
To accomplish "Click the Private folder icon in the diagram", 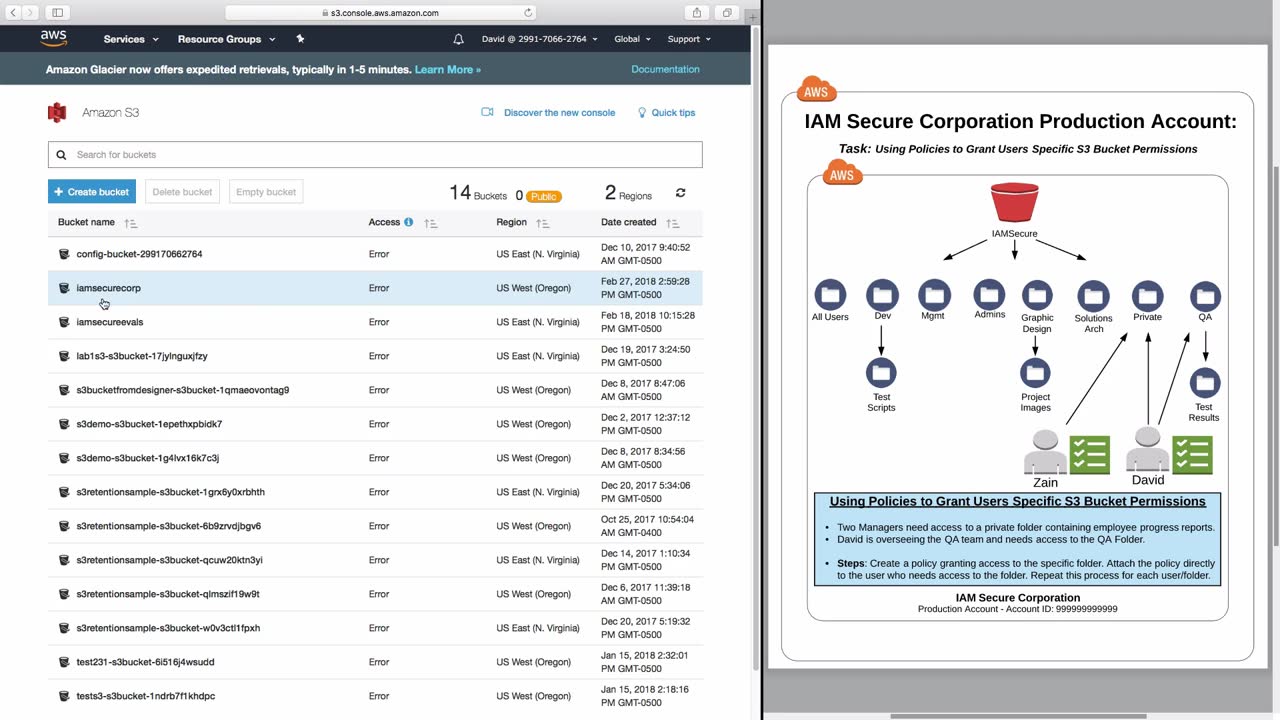I will coord(1147,295).
